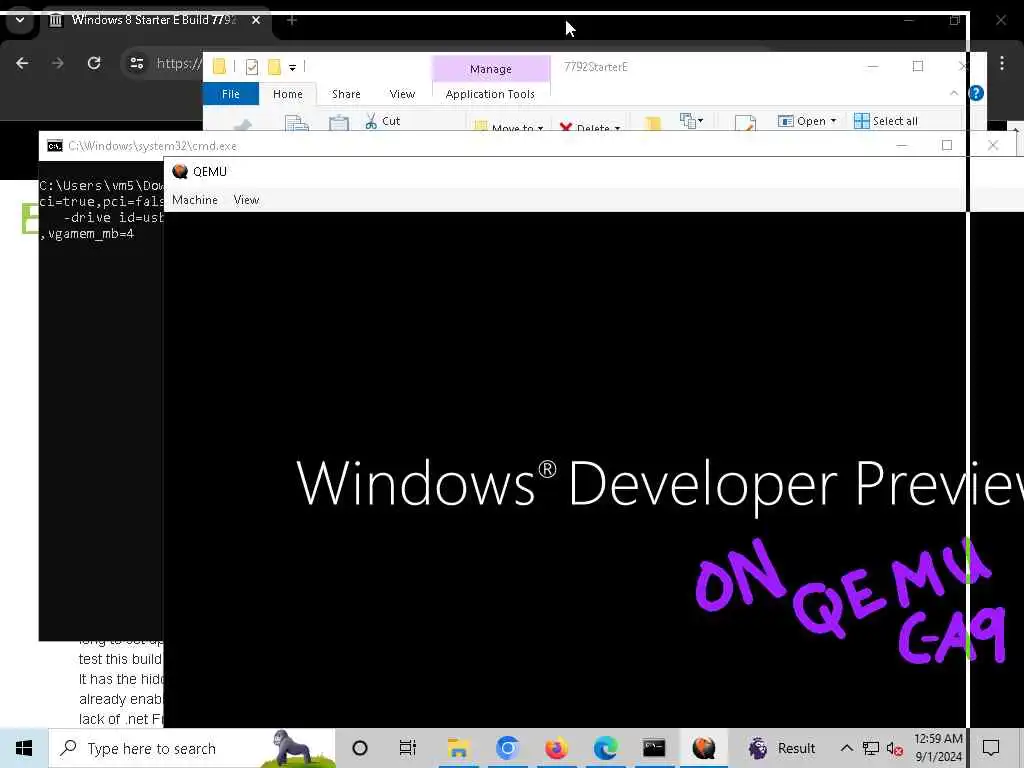1024x768 pixels.
Task: Open the Machine menu in QEMU
Action: 195,200
